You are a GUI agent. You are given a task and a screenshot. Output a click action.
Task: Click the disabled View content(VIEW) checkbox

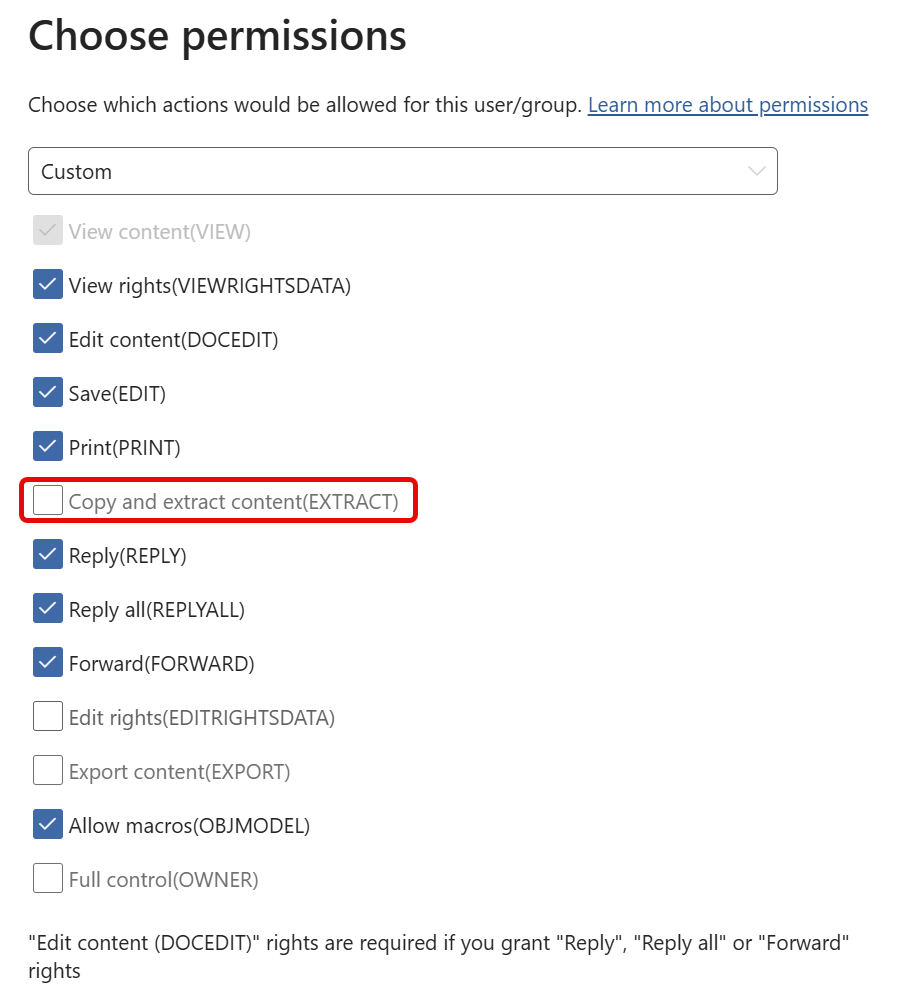[x=47, y=230]
